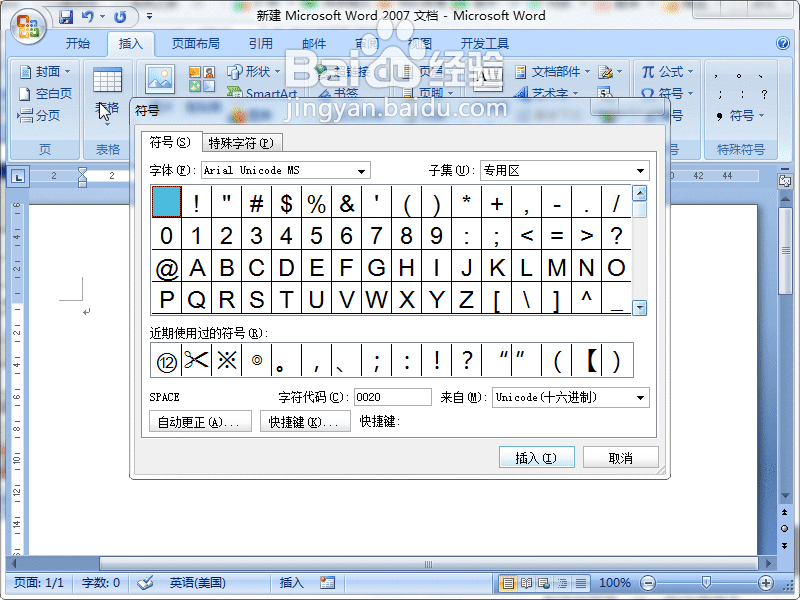Screen dimensions: 800x600
Task: Undo the last action
Action: 88,17
